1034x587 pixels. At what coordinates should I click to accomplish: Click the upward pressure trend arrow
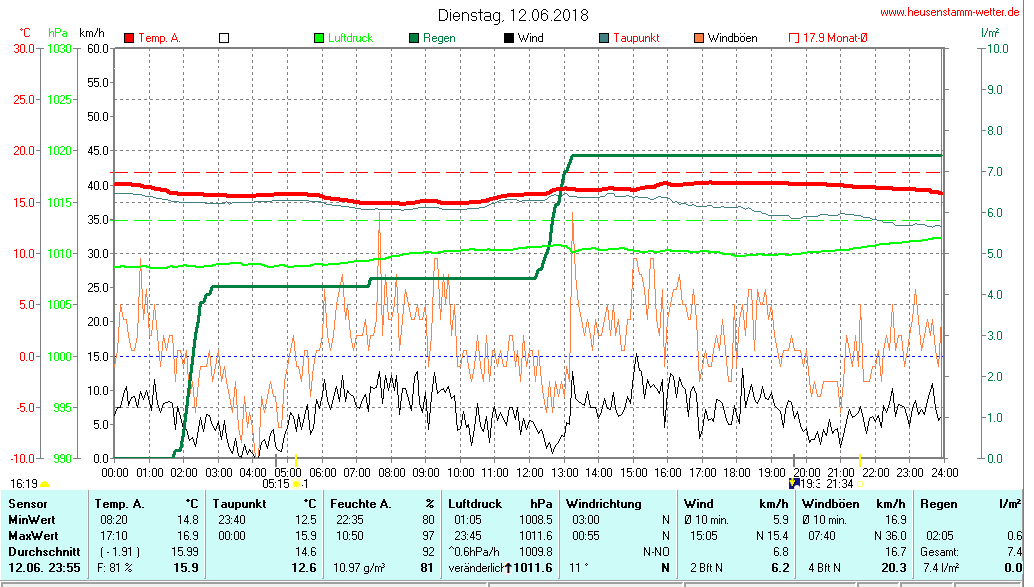(508, 568)
